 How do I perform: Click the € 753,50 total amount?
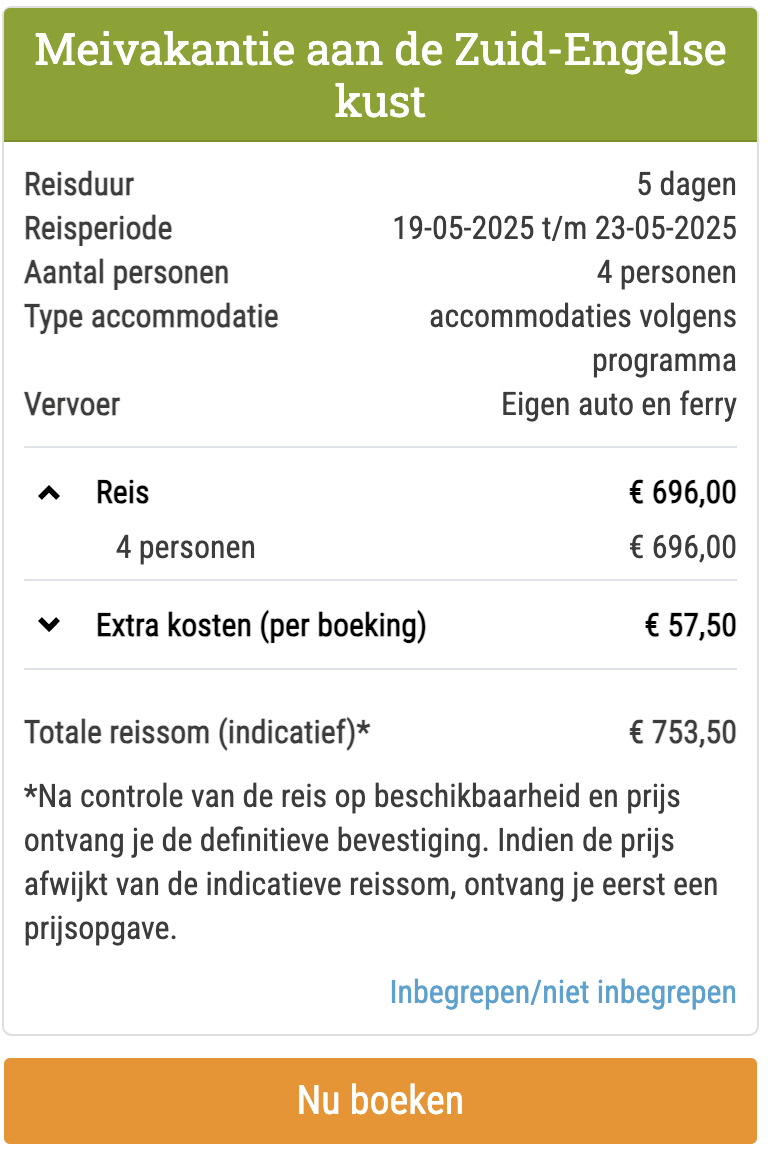pos(682,732)
